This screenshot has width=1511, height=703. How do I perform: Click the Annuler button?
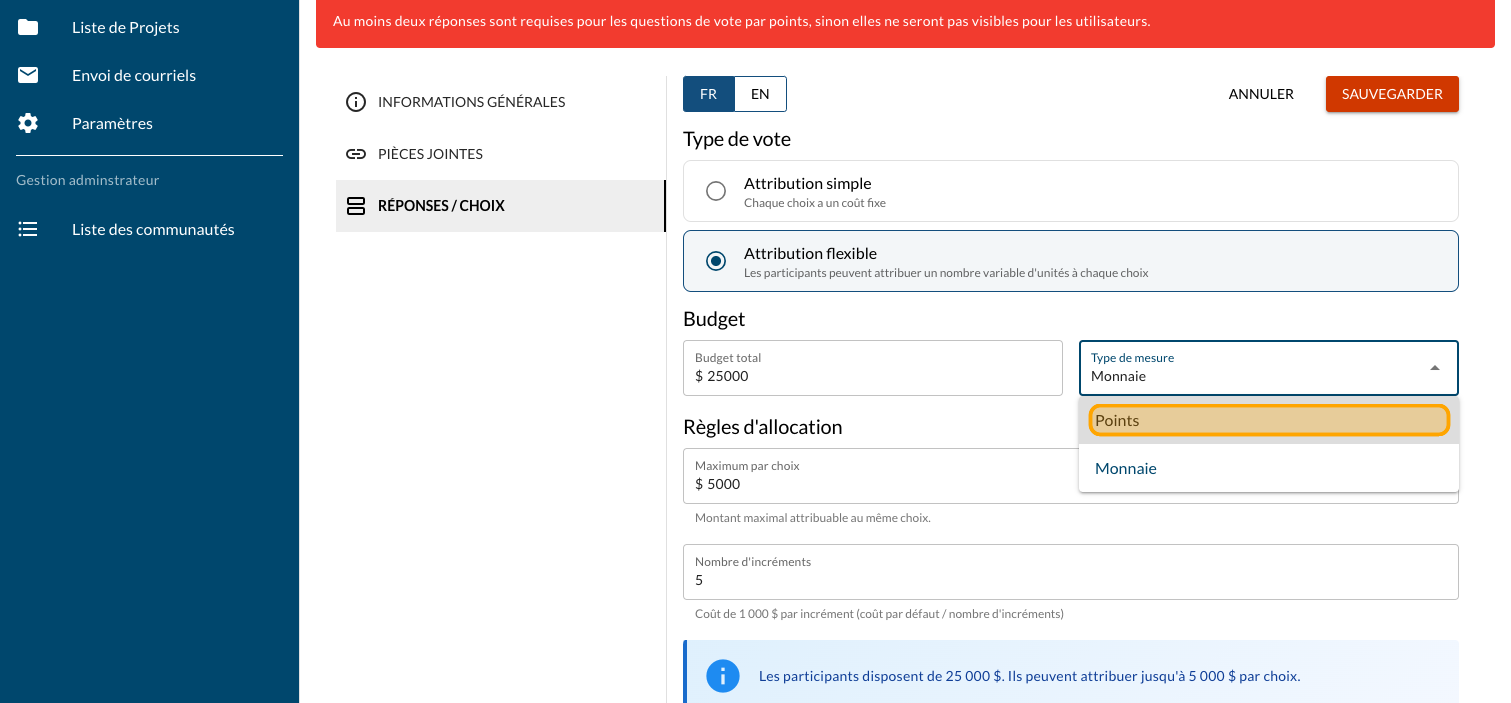(x=1261, y=94)
